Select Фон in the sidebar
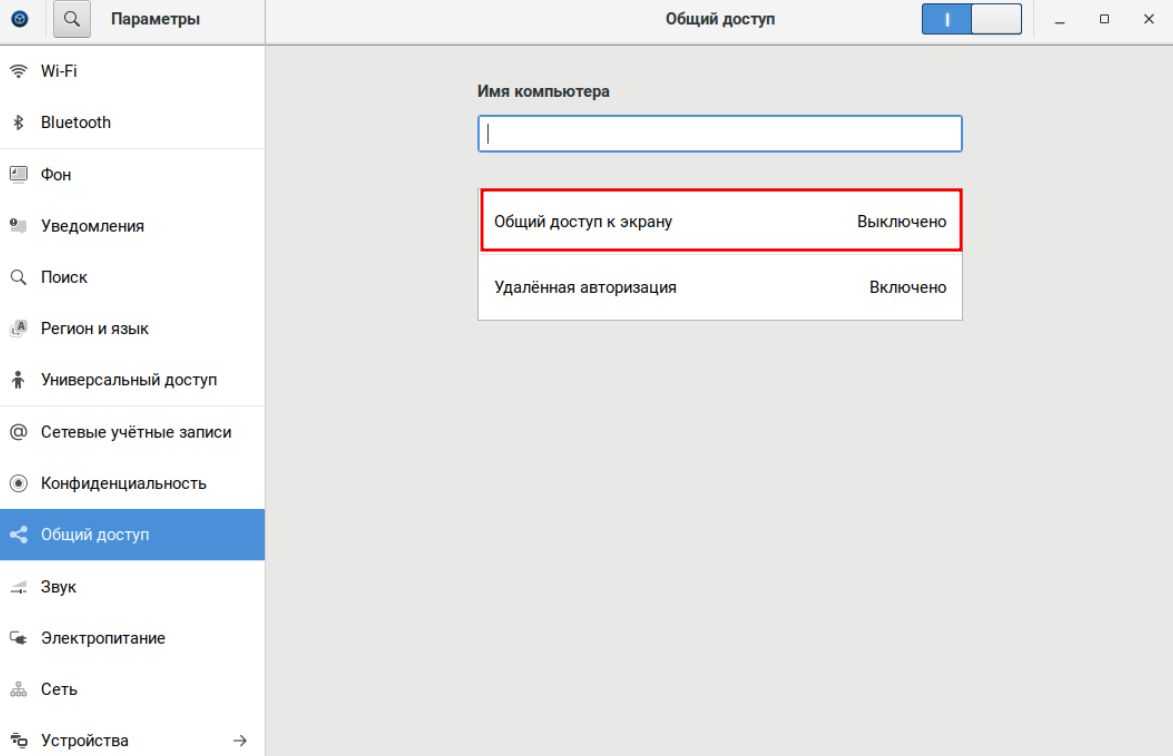1173x756 pixels. (x=56, y=175)
